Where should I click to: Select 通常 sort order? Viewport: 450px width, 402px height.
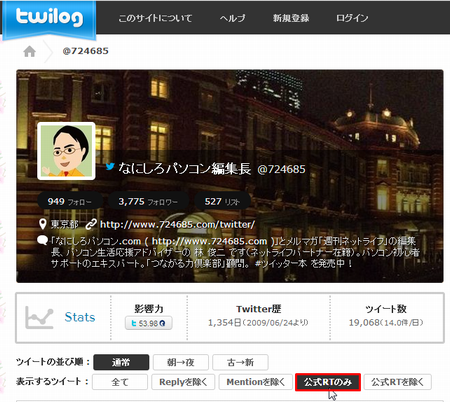[x=121, y=362]
